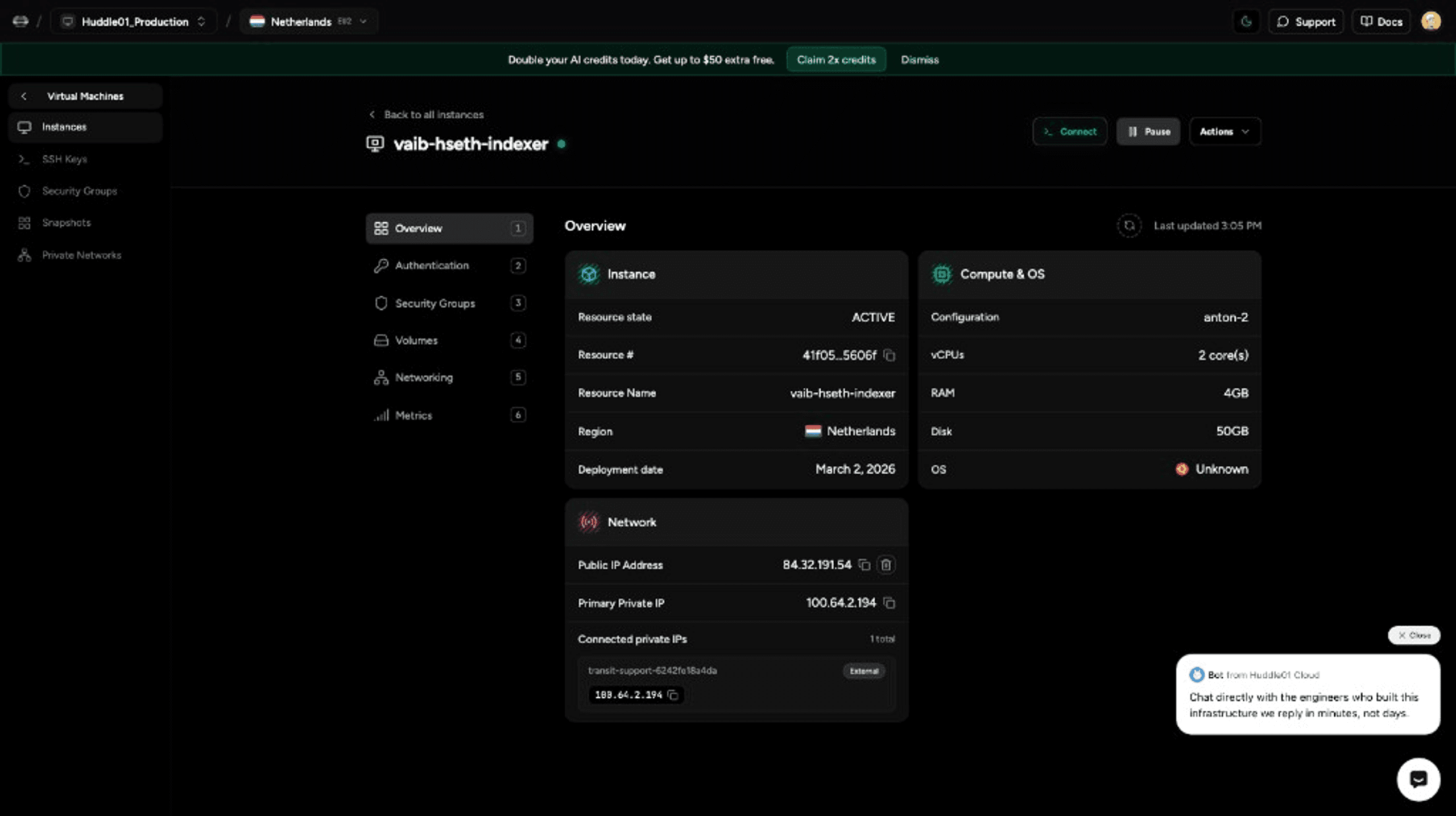1456x816 pixels.
Task: Select Instances in sidebar
Action: pos(85,127)
